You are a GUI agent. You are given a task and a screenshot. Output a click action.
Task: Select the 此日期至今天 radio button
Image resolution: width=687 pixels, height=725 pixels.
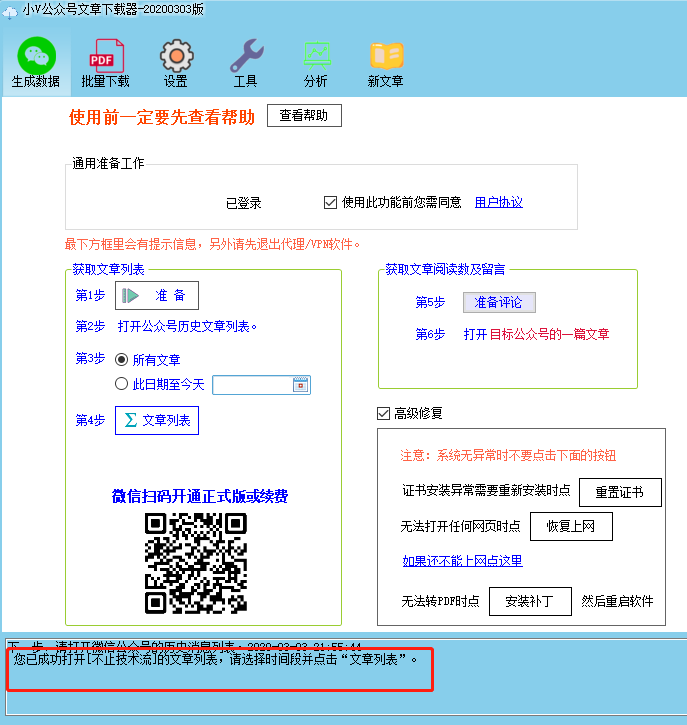pos(121,384)
